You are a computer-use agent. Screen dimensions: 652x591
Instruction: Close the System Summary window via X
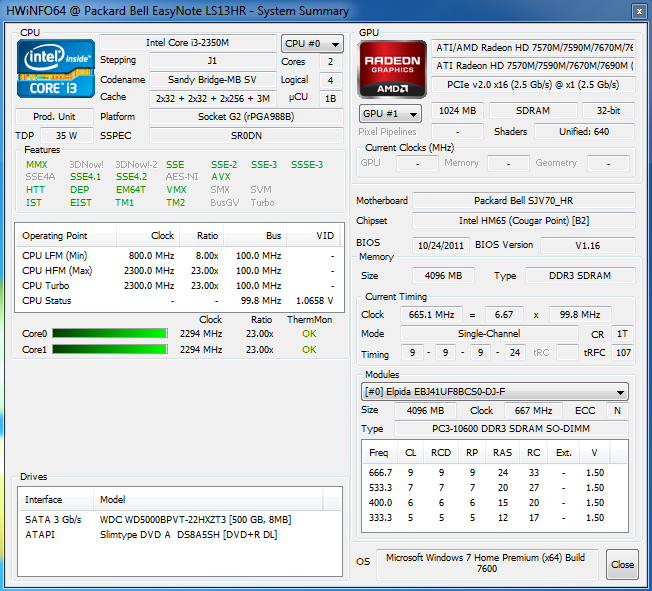pyautogui.click(x=639, y=11)
